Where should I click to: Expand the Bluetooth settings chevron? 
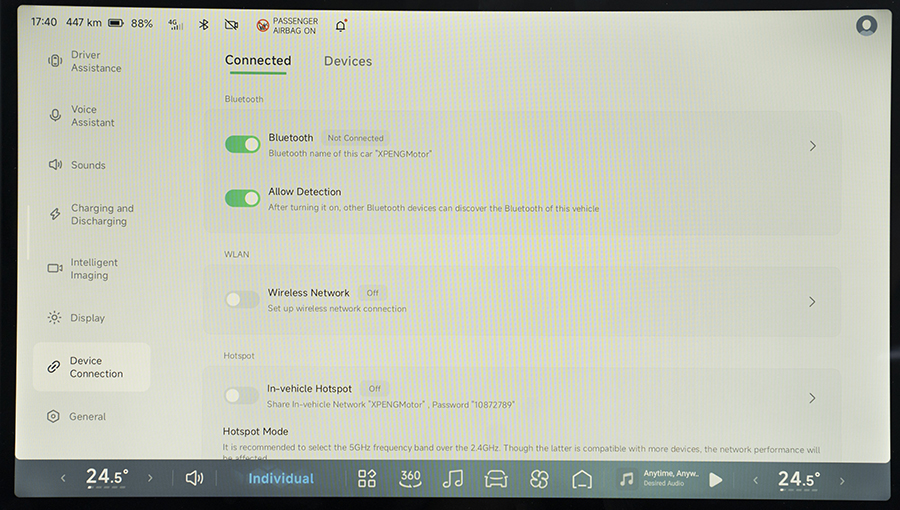pyautogui.click(x=812, y=146)
